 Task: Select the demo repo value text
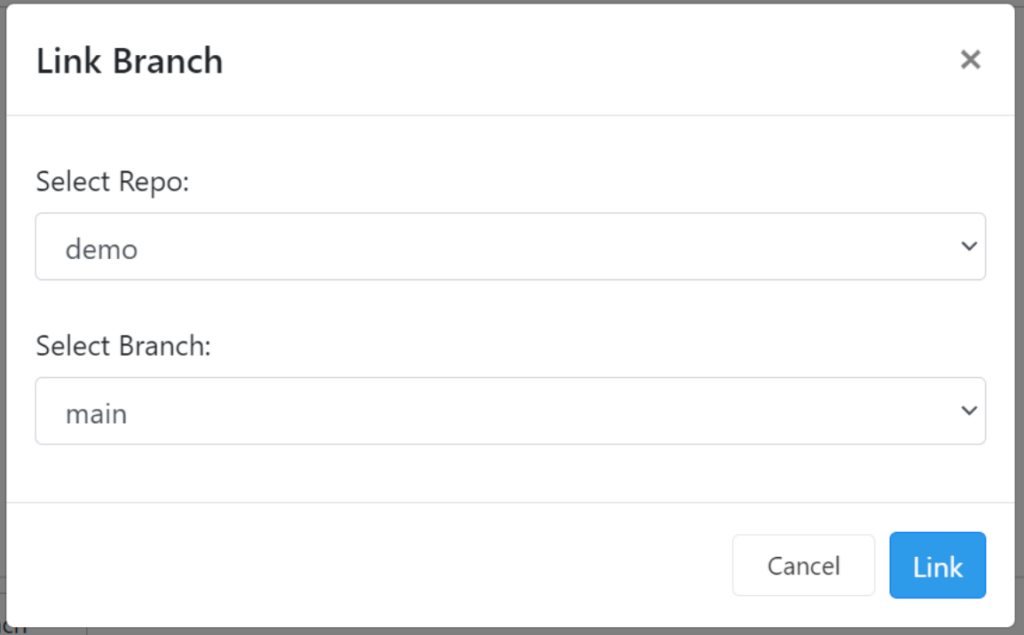[101, 249]
